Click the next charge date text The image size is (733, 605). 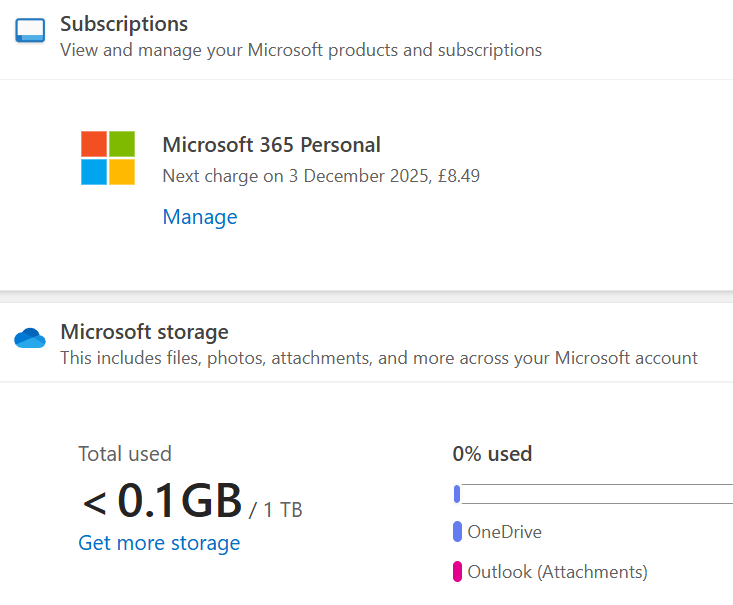coord(320,176)
